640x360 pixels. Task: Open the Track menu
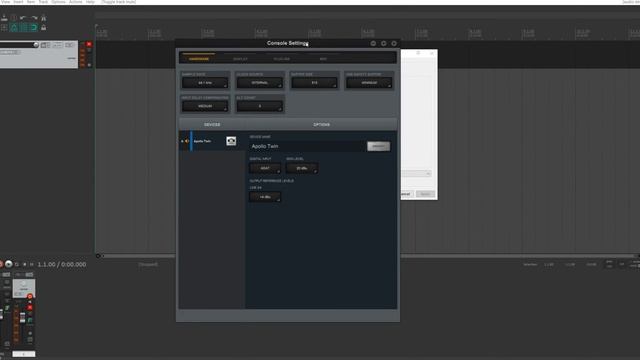pos(43,2)
